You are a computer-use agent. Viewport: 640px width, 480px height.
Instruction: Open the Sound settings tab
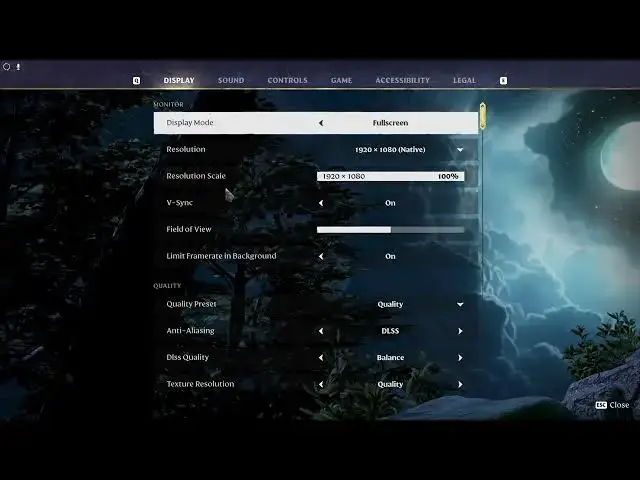pos(231,80)
